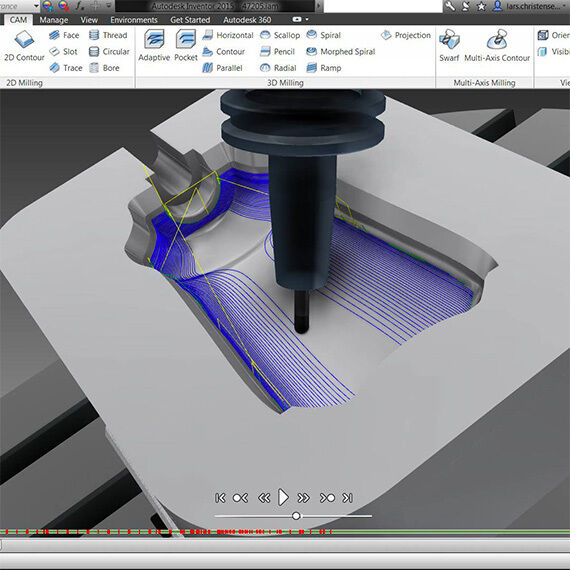The width and height of the screenshot is (570, 570).
Task: Skip to the end of simulation
Action: pyautogui.click(x=347, y=498)
